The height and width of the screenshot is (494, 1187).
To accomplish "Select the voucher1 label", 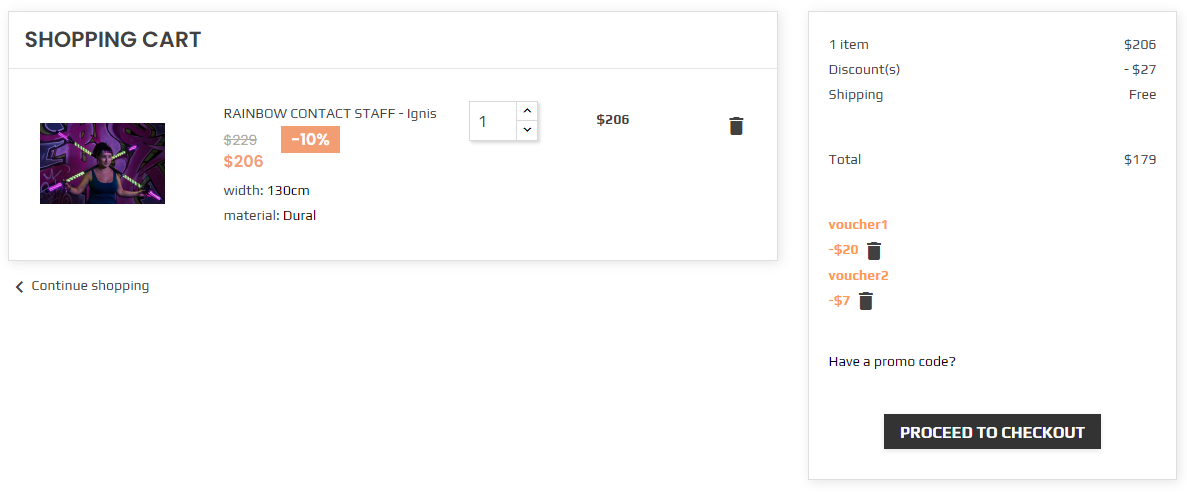I will tap(858, 225).
